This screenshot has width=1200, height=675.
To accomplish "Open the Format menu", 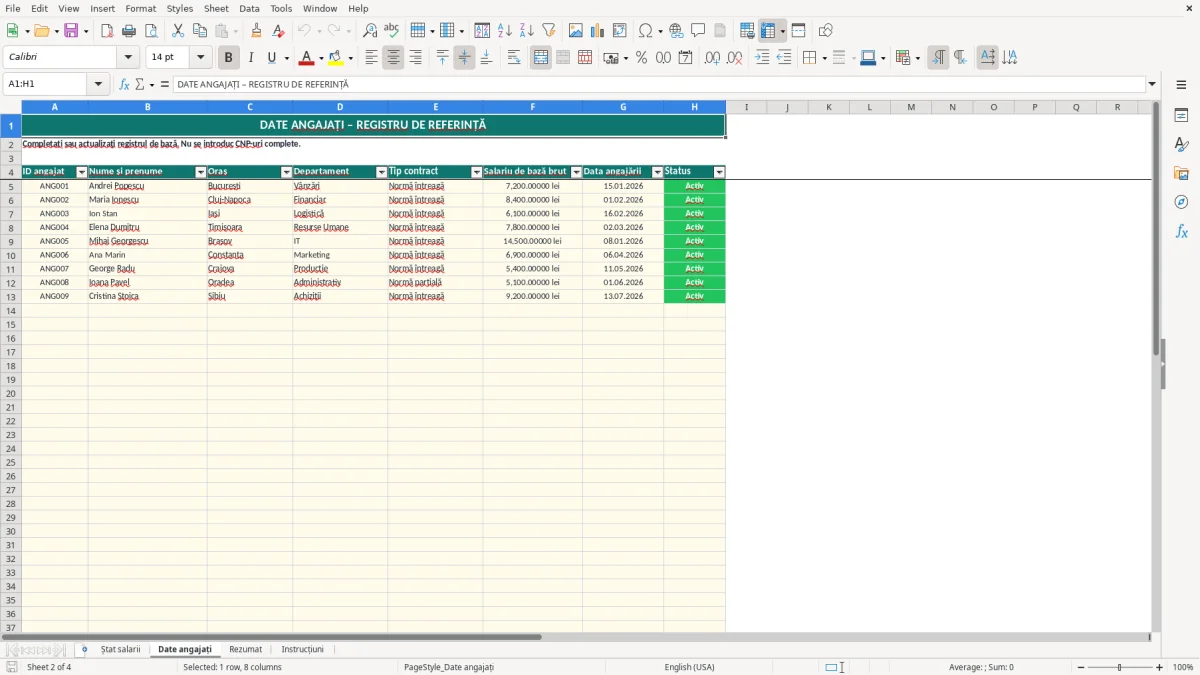I will [141, 8].
